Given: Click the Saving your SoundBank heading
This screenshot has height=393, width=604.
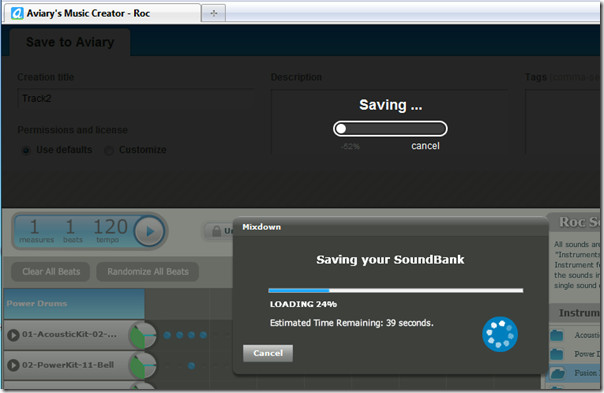Looking at the screenshot, I should [x=390, y=260].
